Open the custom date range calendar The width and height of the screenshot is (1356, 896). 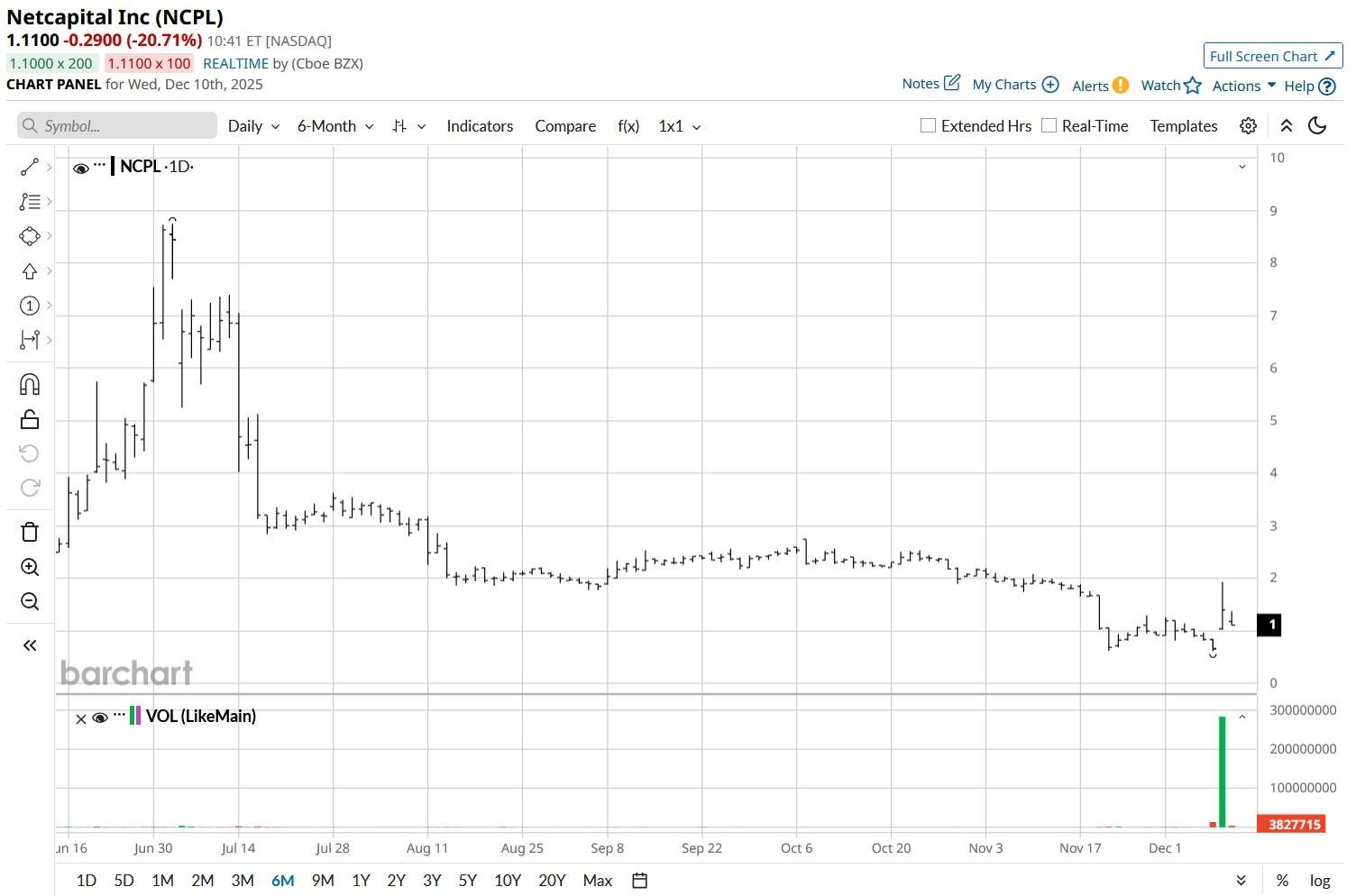640,881
